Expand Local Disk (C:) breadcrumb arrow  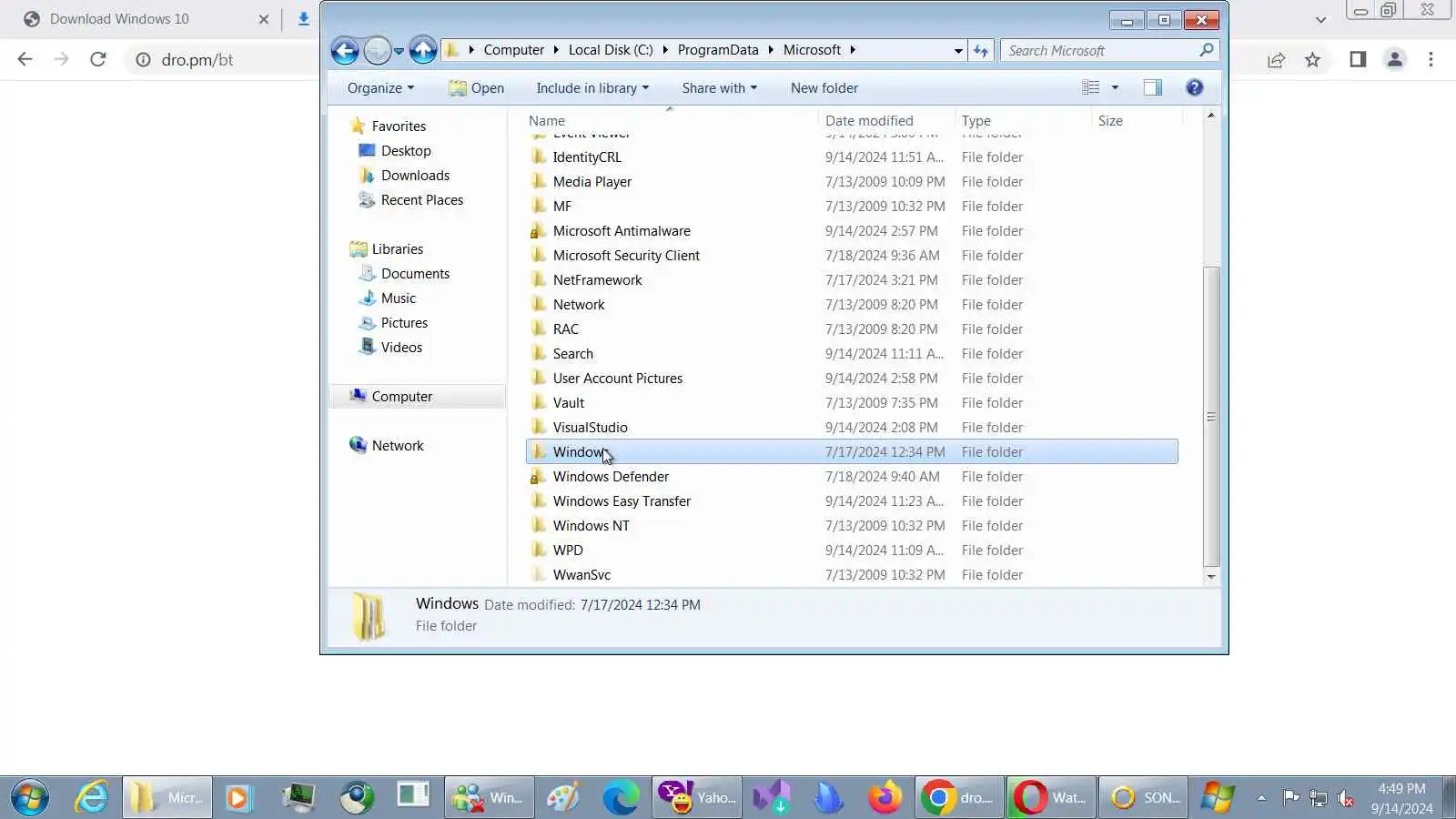pos(665,50)
